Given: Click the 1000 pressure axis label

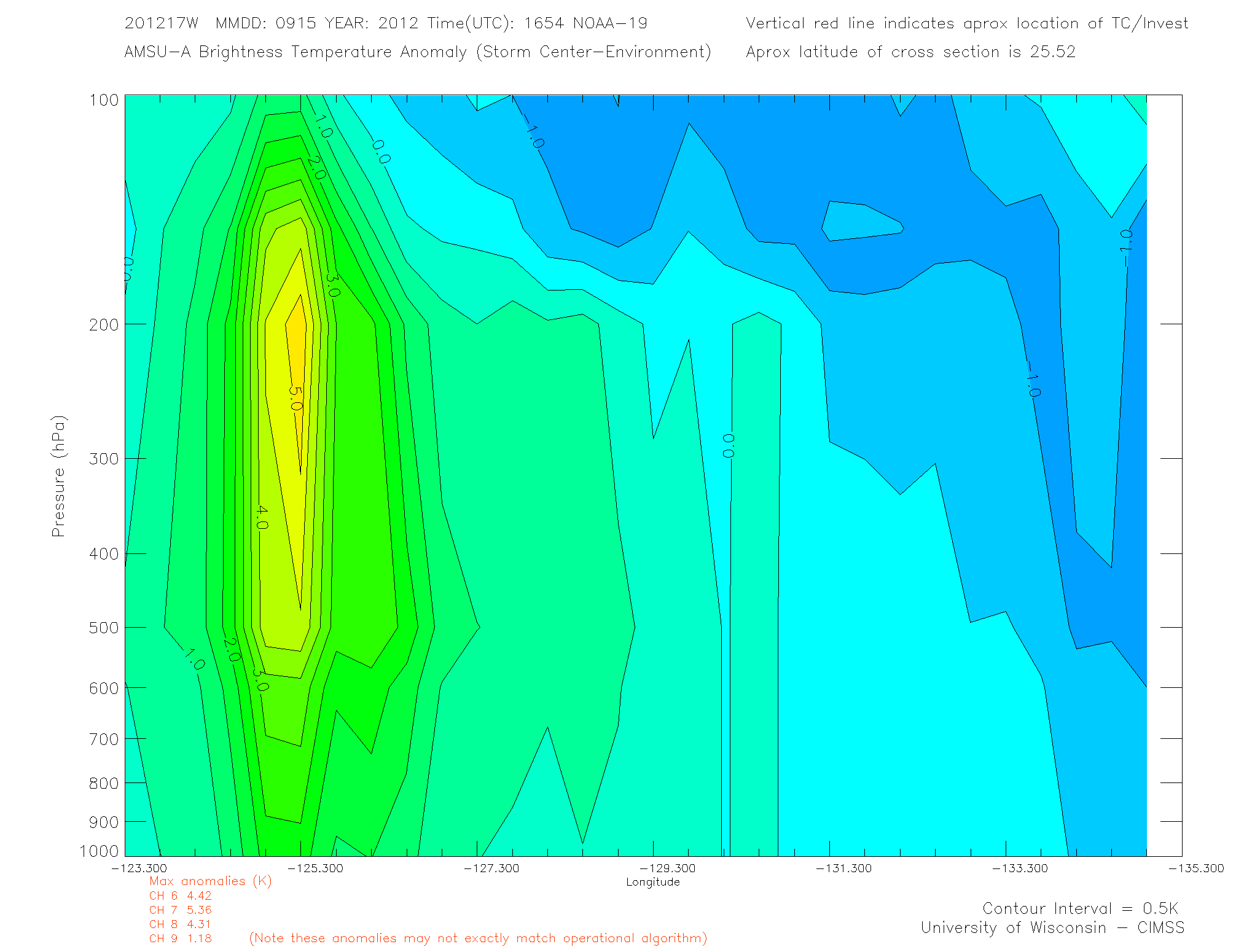Looking at the screenshot, I should (100, 851).
